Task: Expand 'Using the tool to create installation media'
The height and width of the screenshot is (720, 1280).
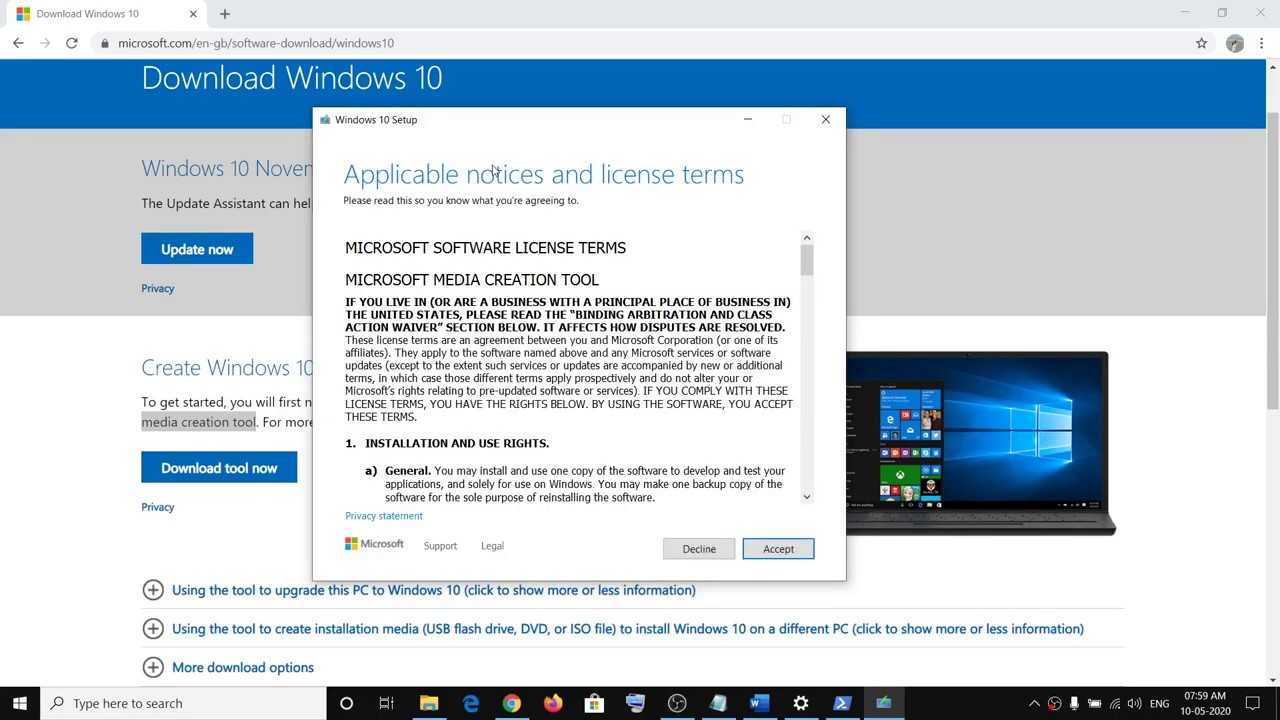Action: tap(613, 629)
